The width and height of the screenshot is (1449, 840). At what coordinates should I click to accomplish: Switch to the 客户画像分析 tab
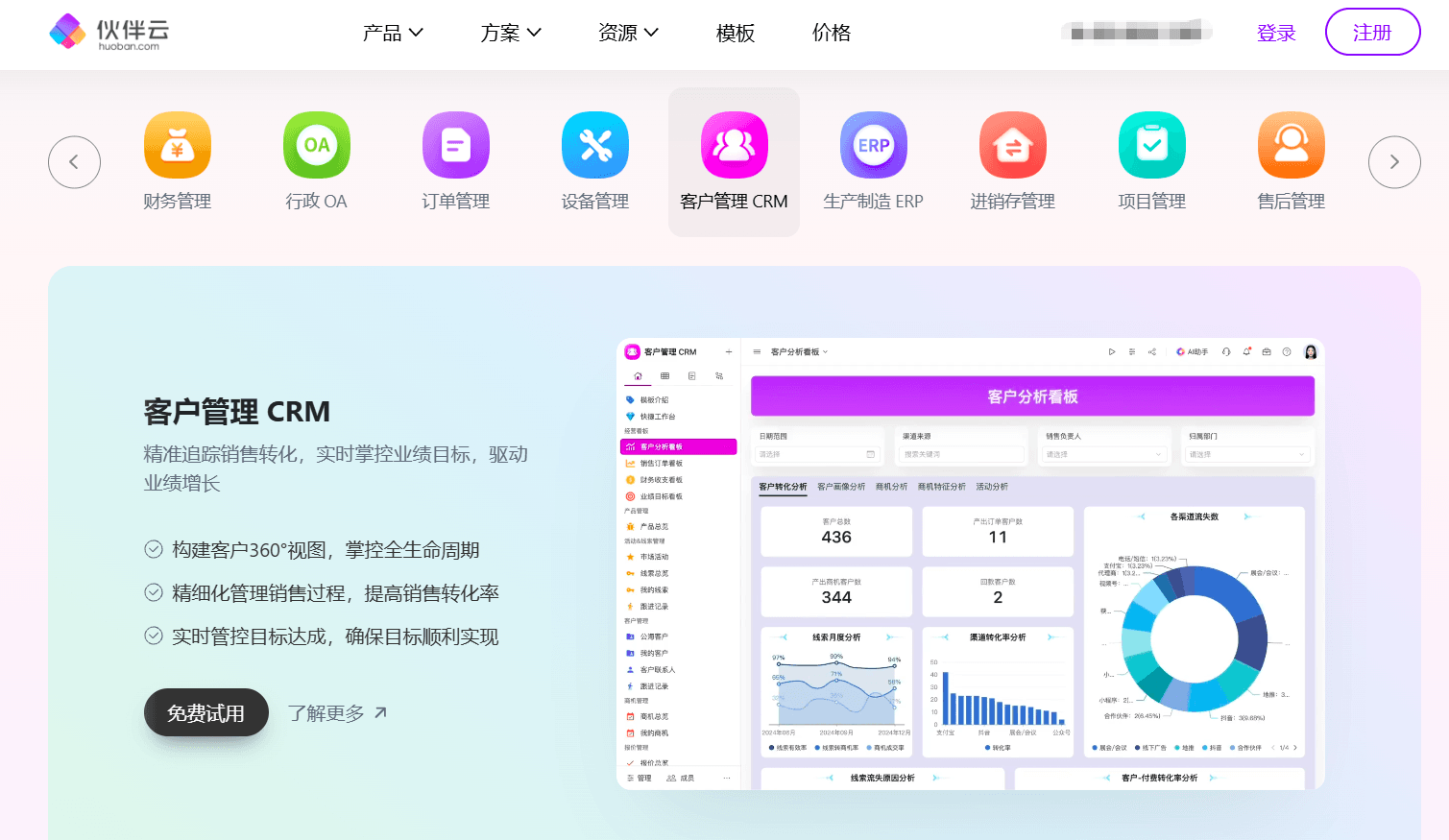(841, 487)
